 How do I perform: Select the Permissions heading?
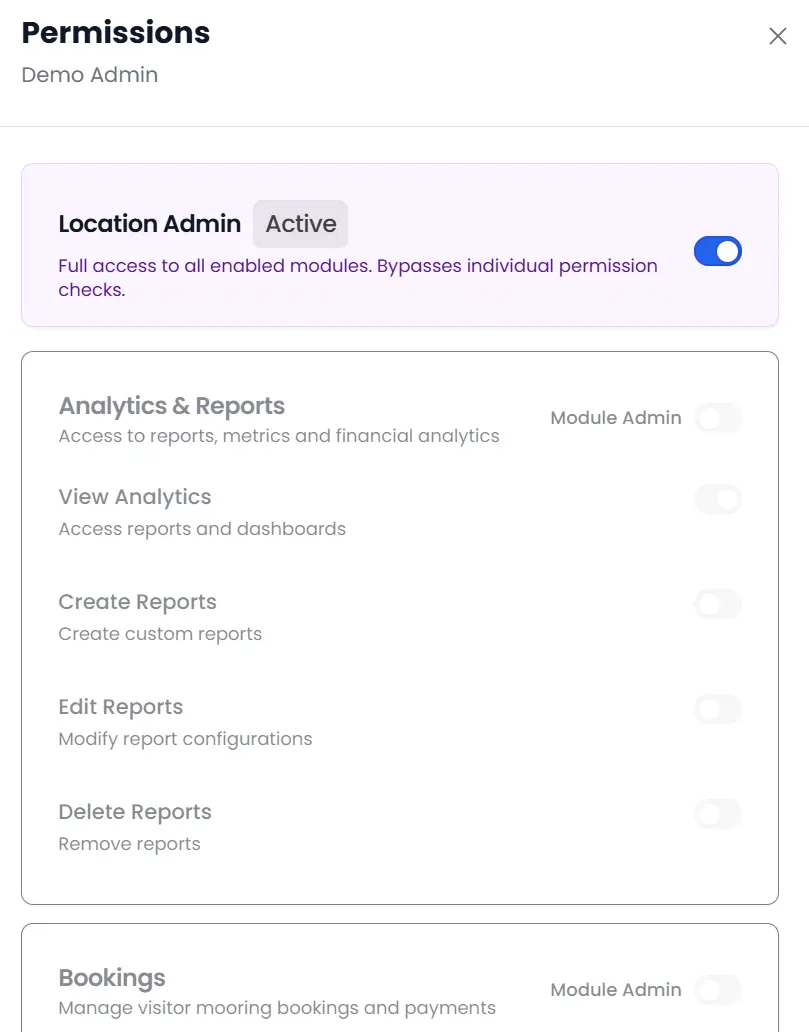(x=115, y=33)
